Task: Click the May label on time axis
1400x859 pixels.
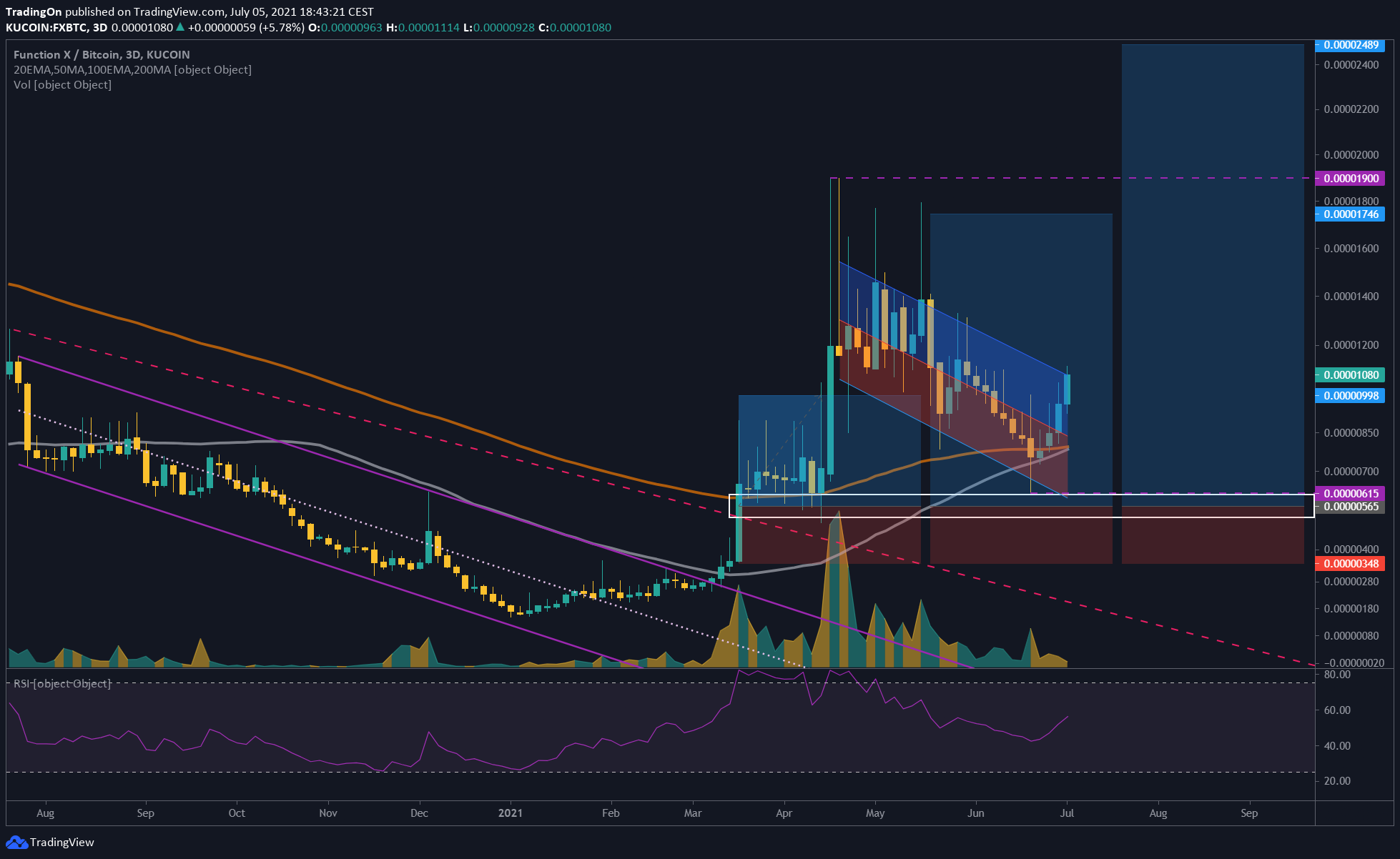Action: click(875, 813)
